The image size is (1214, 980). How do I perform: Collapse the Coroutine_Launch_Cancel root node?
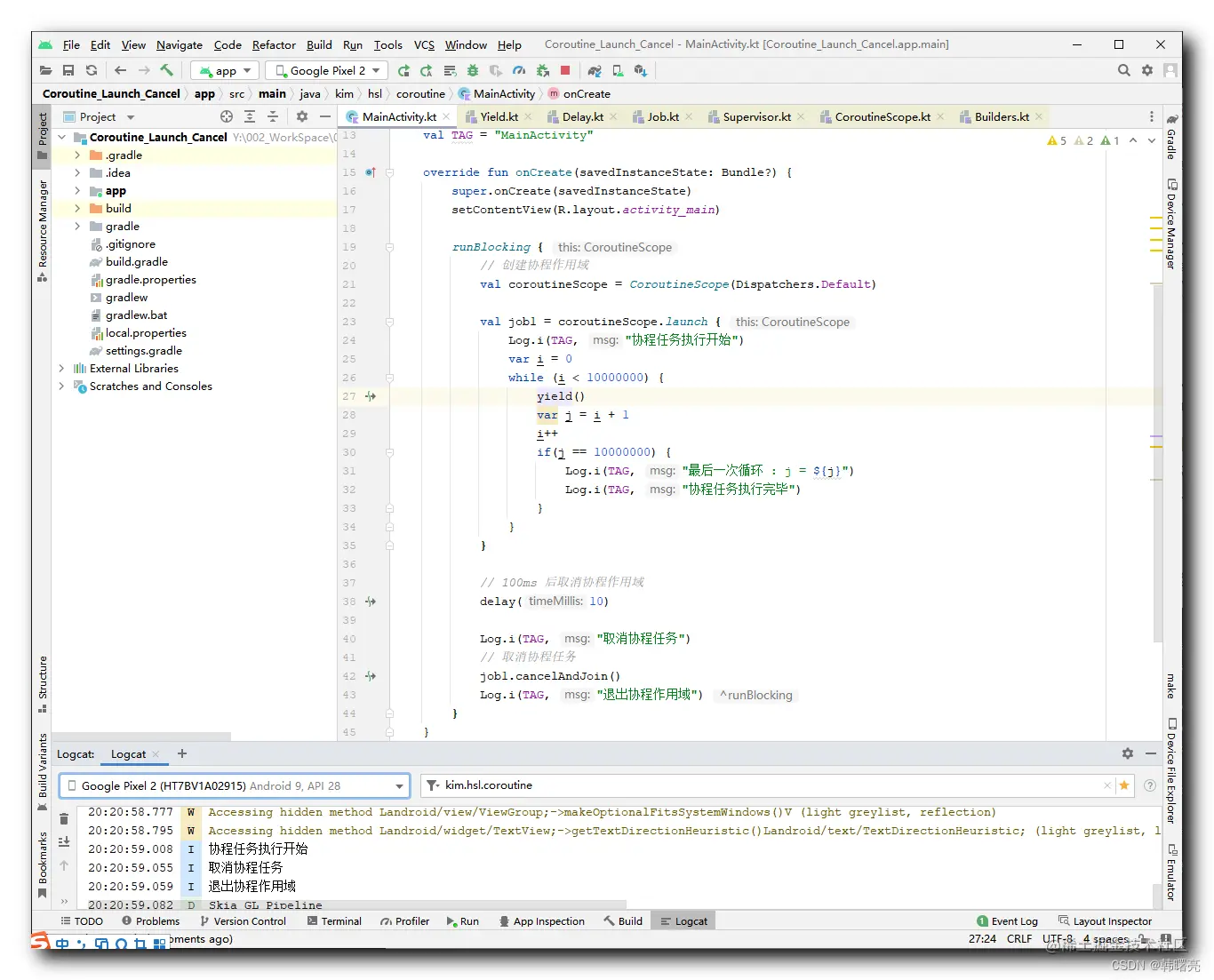point(61,137)
